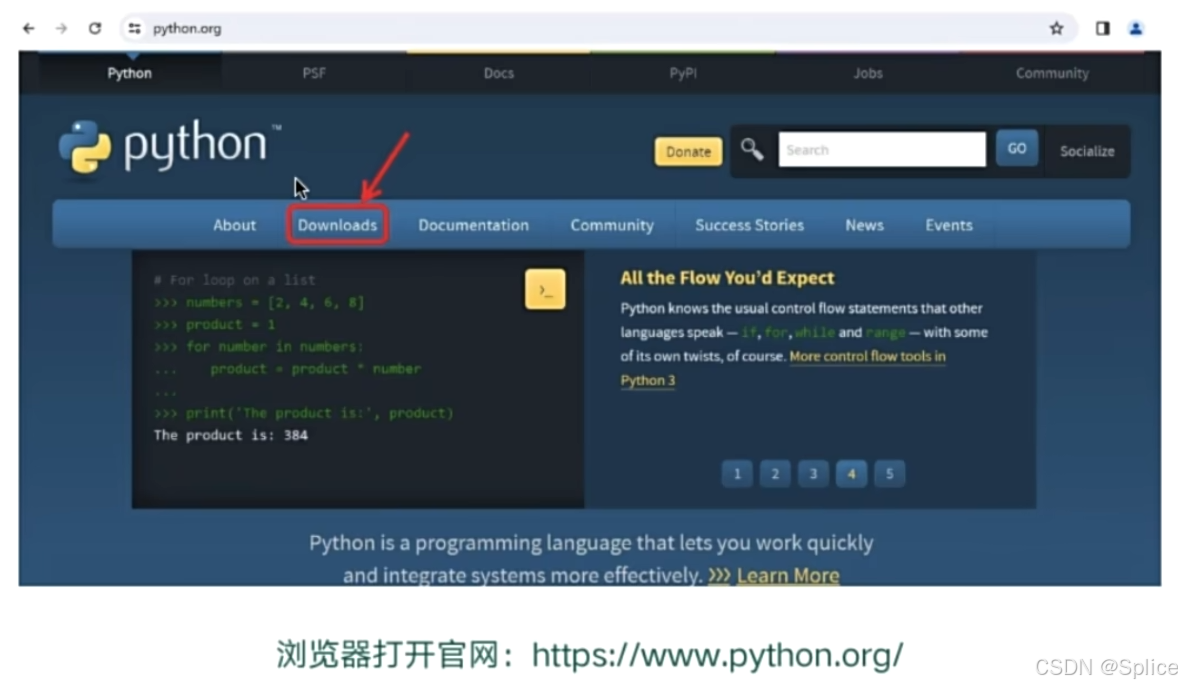Click the browser back arrow icon
1182x687 pixels.
pyautogui.click(x=27, y=28)
